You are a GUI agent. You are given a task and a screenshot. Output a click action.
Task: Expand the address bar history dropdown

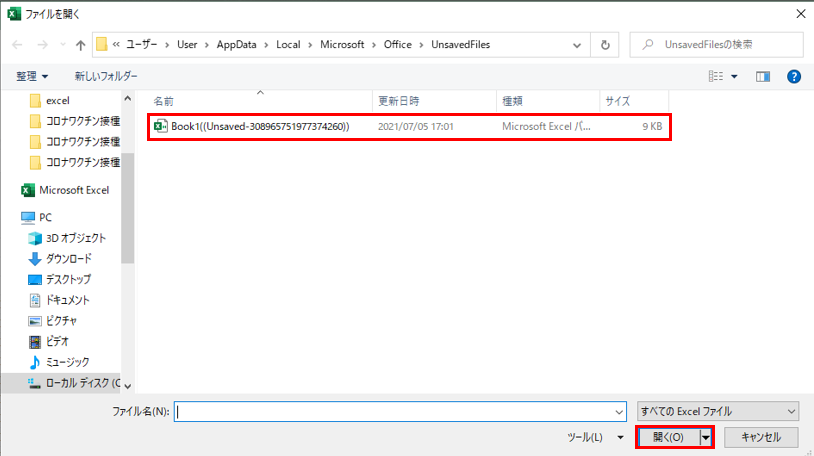(x=579, y=45)
